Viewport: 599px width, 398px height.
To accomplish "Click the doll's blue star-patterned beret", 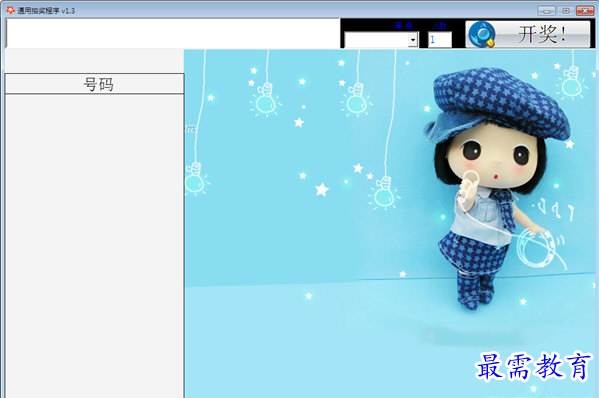I will tap(499, 105).
